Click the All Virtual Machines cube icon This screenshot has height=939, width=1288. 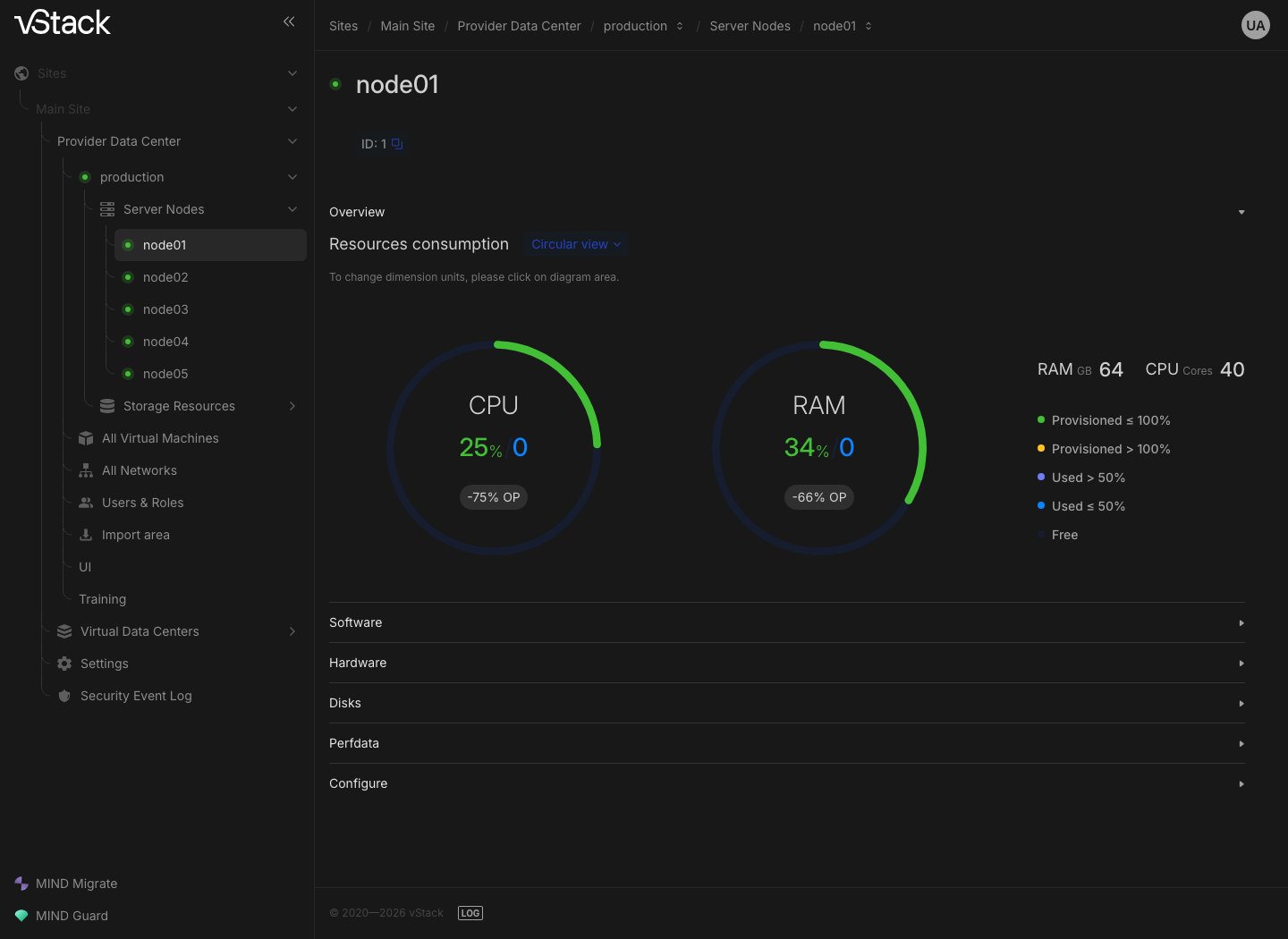(x=86, y=438)
